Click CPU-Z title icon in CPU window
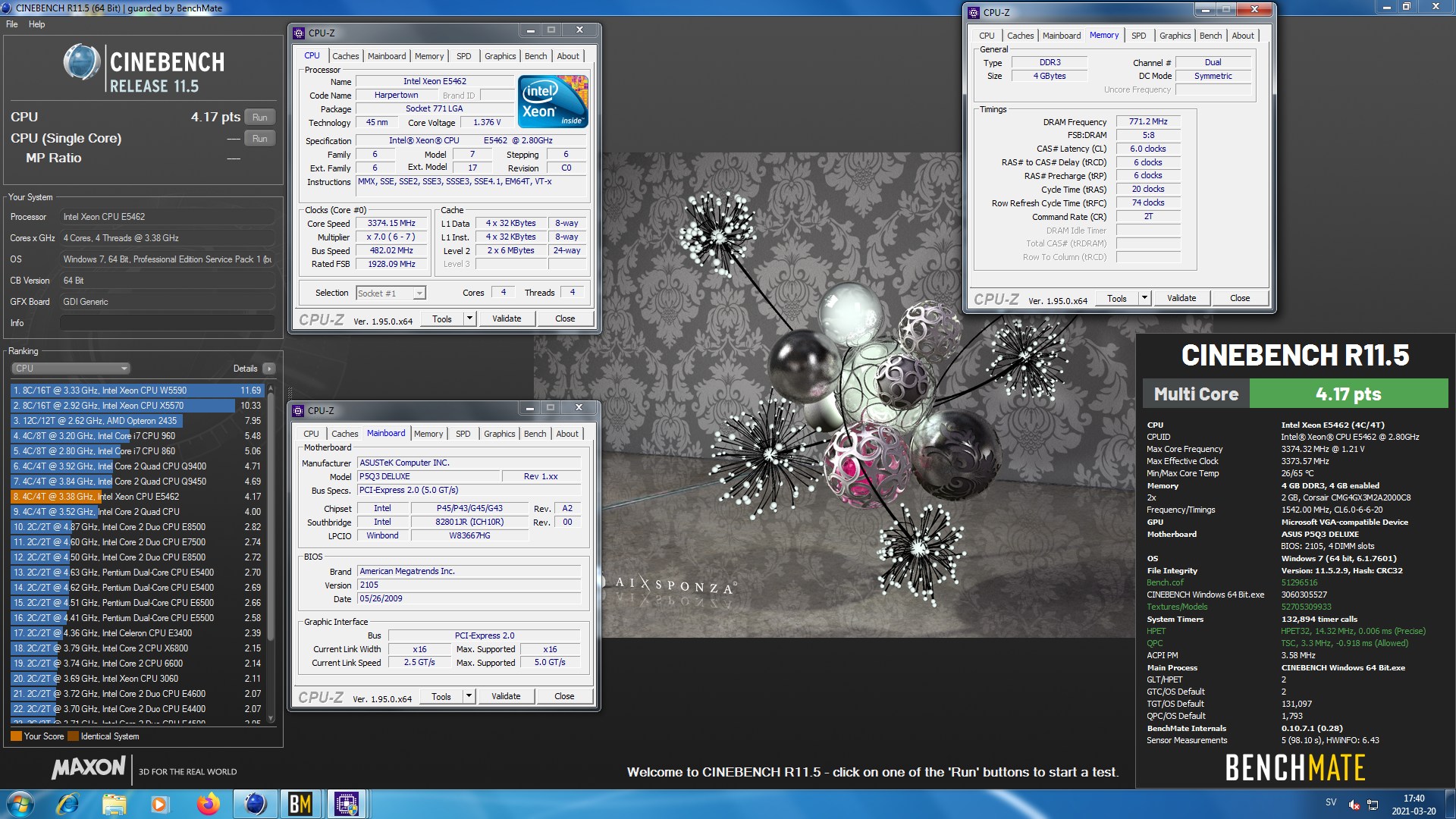Image resolution: width=1456 pixels, height=819 pixels. pyautogui.click(x=300, y=33)
